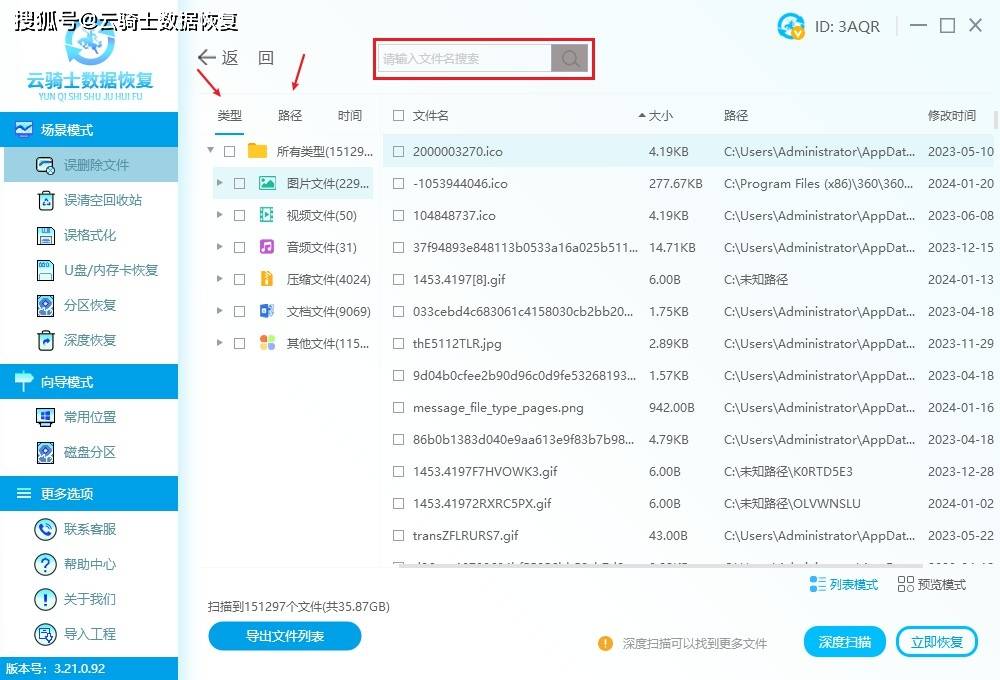Select the transZFLRURS7.gif file name
Viewport: 1000px width, 680px height.
click(x=465, y=536)
